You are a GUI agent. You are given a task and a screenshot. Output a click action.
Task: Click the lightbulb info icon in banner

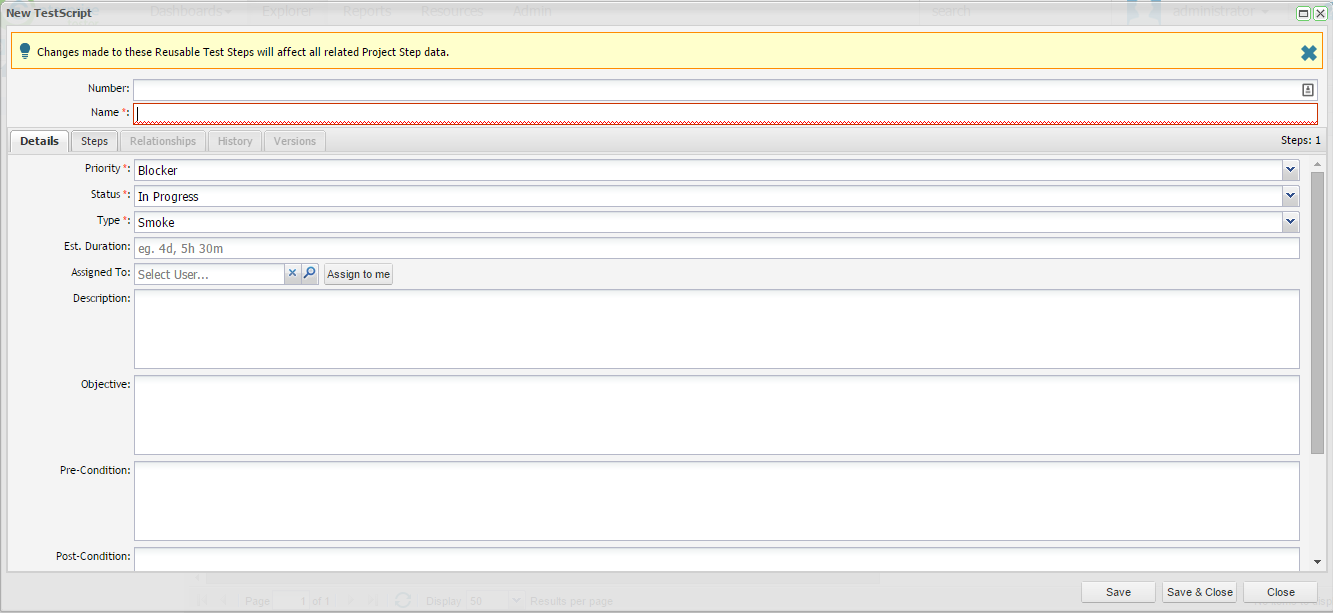[25, 51]
